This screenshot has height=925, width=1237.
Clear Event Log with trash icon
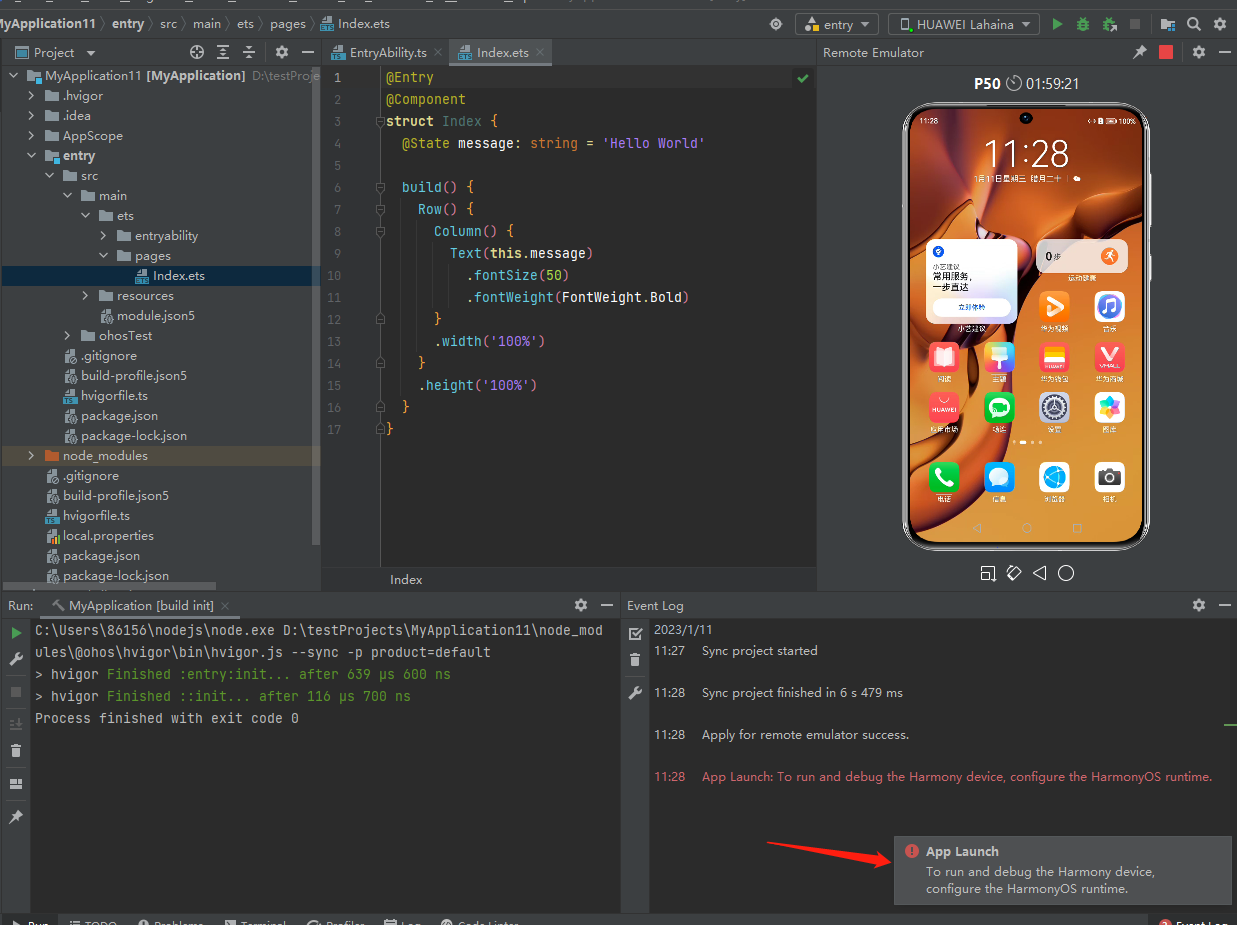[635, 660]
